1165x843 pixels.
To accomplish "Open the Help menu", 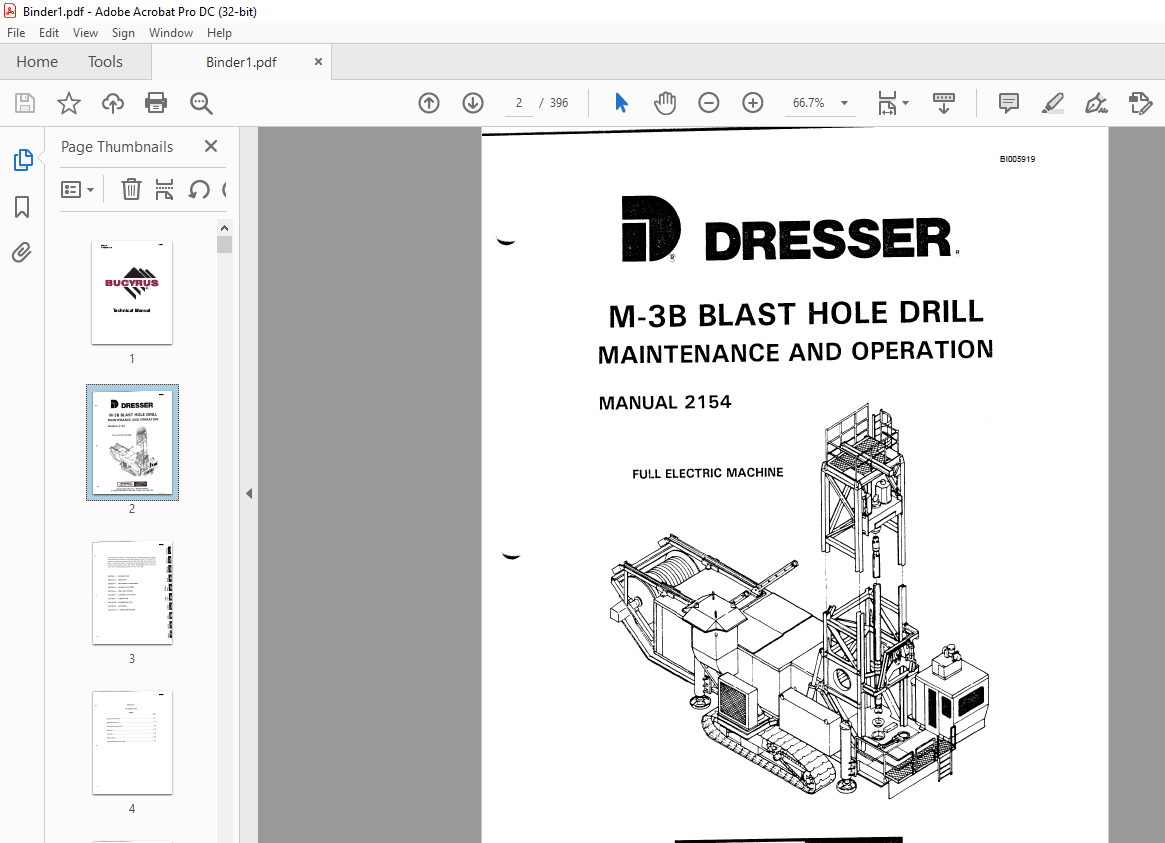I will coord(219,33).
